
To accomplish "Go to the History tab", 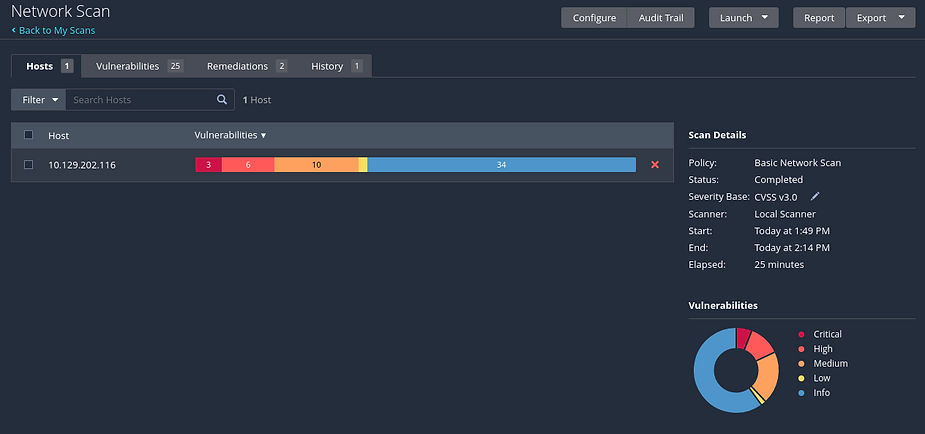I will tap(336, 66).
